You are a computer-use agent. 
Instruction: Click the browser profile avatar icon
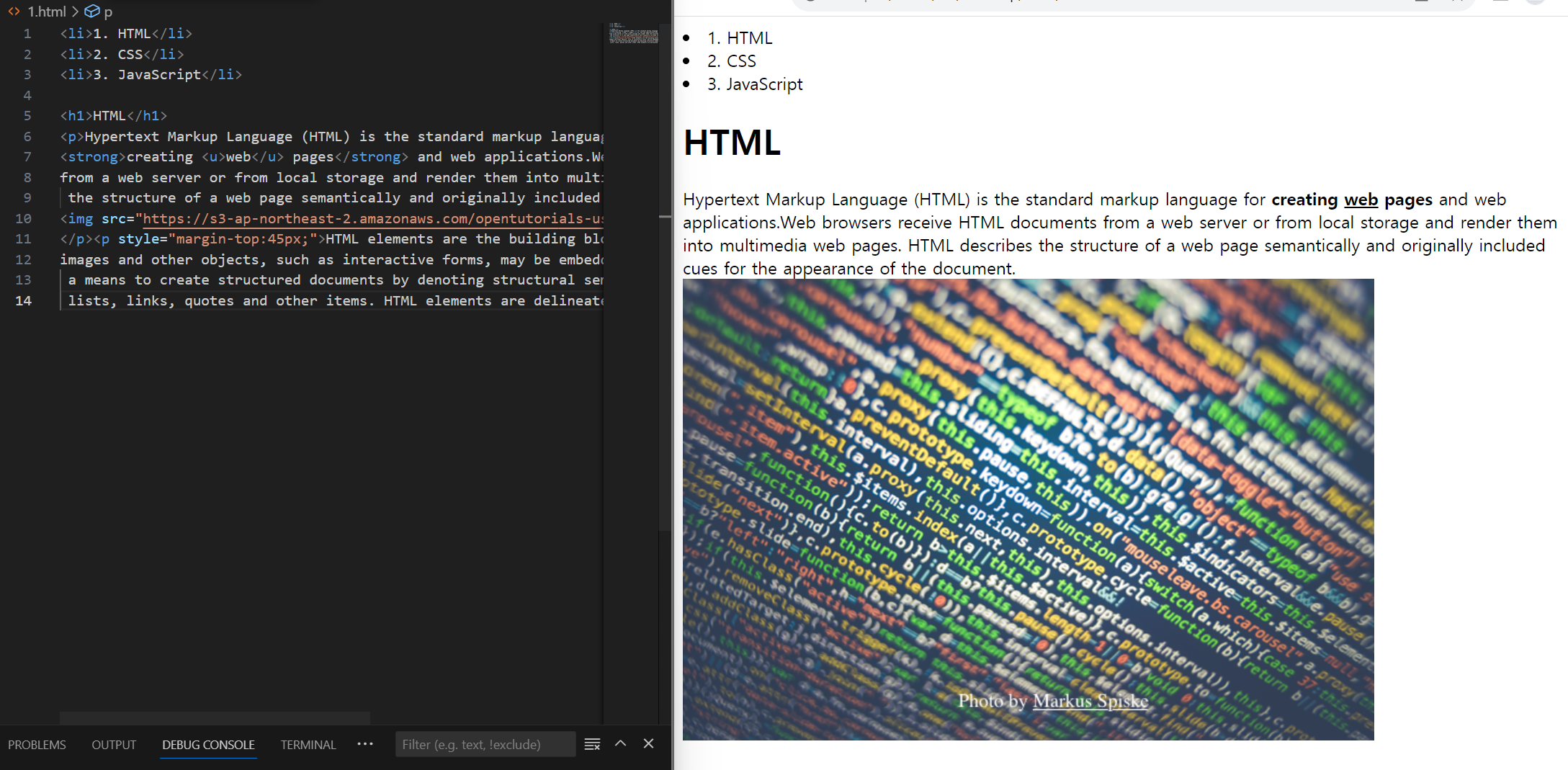pyautogui.click(x=1536, y=4)
